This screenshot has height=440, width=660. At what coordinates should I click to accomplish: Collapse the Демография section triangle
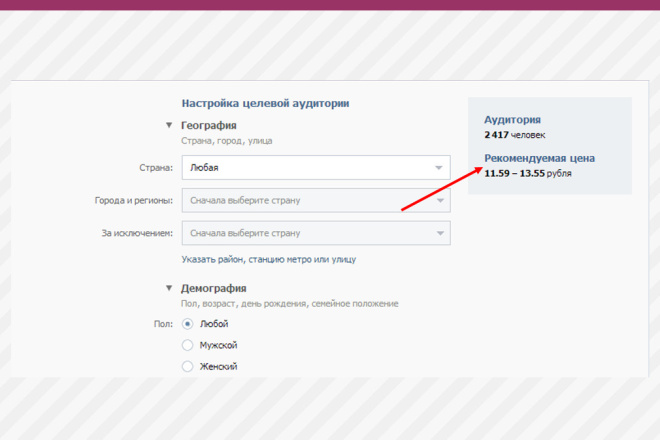click(x=169, y=288)
